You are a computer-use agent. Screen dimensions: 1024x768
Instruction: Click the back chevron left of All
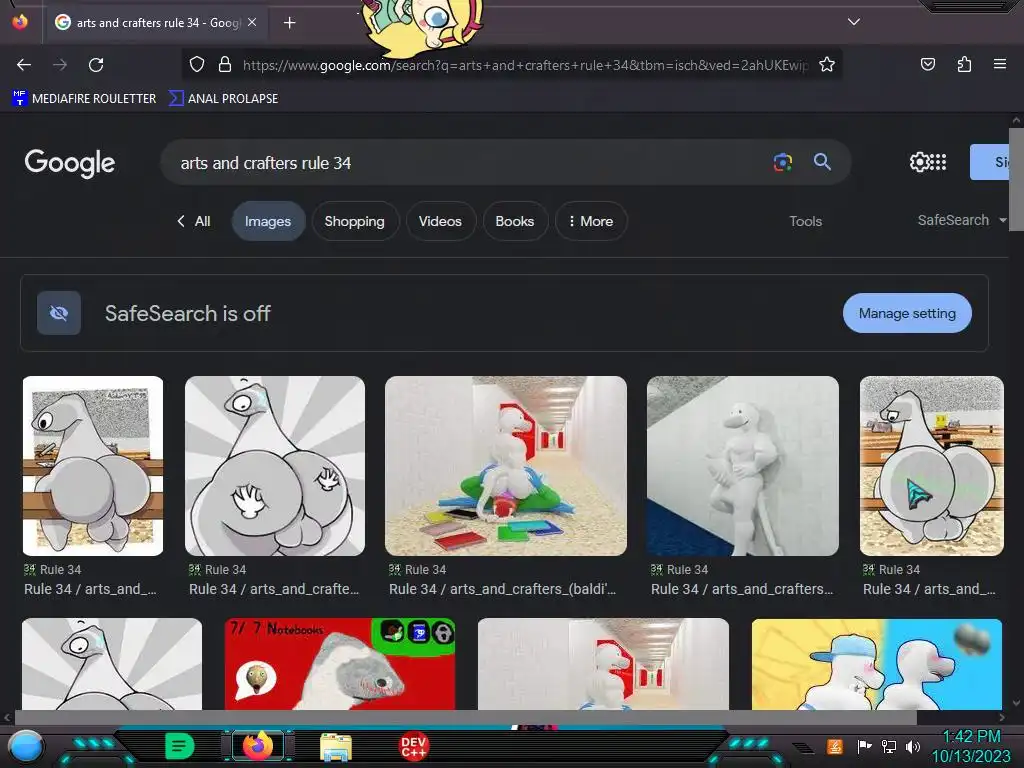coord(181,221)
